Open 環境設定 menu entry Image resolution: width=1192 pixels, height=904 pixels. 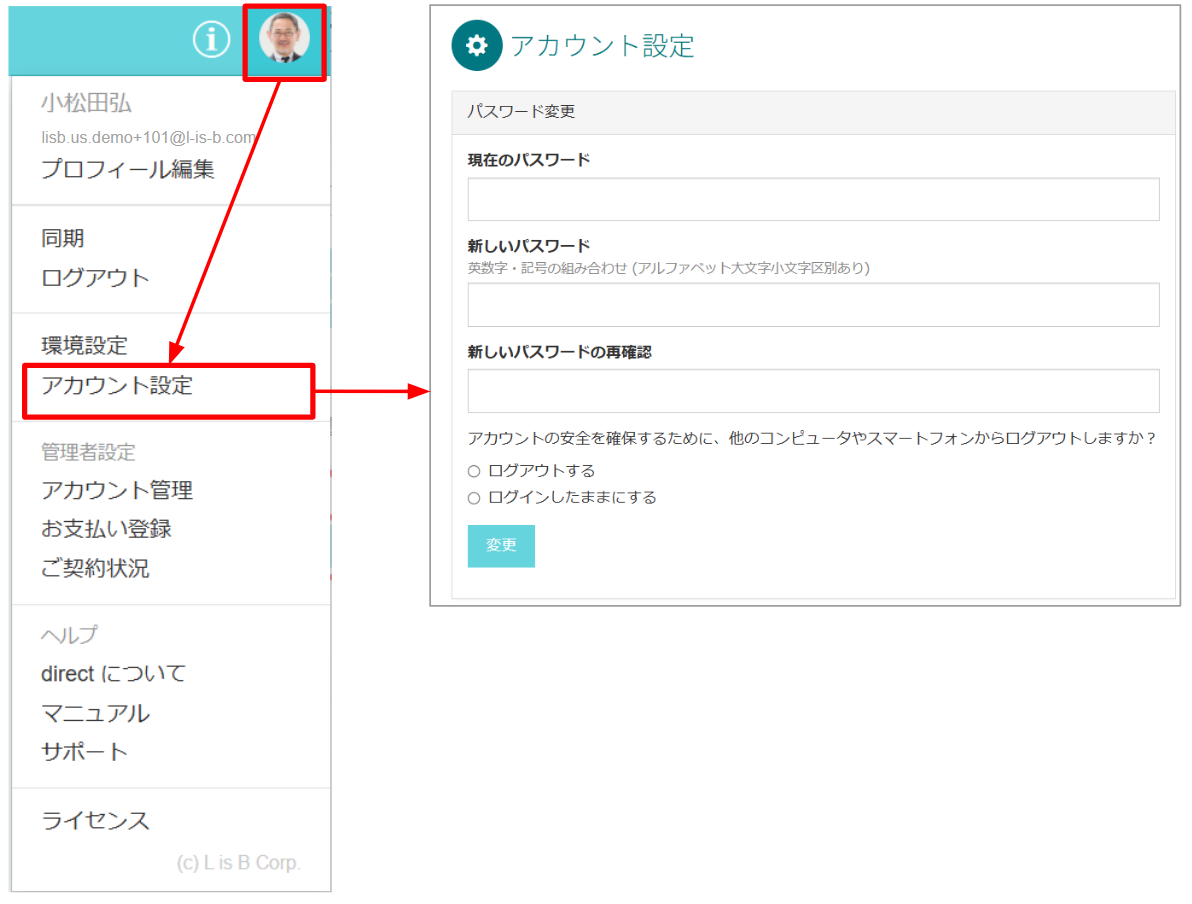click(84, 345)
